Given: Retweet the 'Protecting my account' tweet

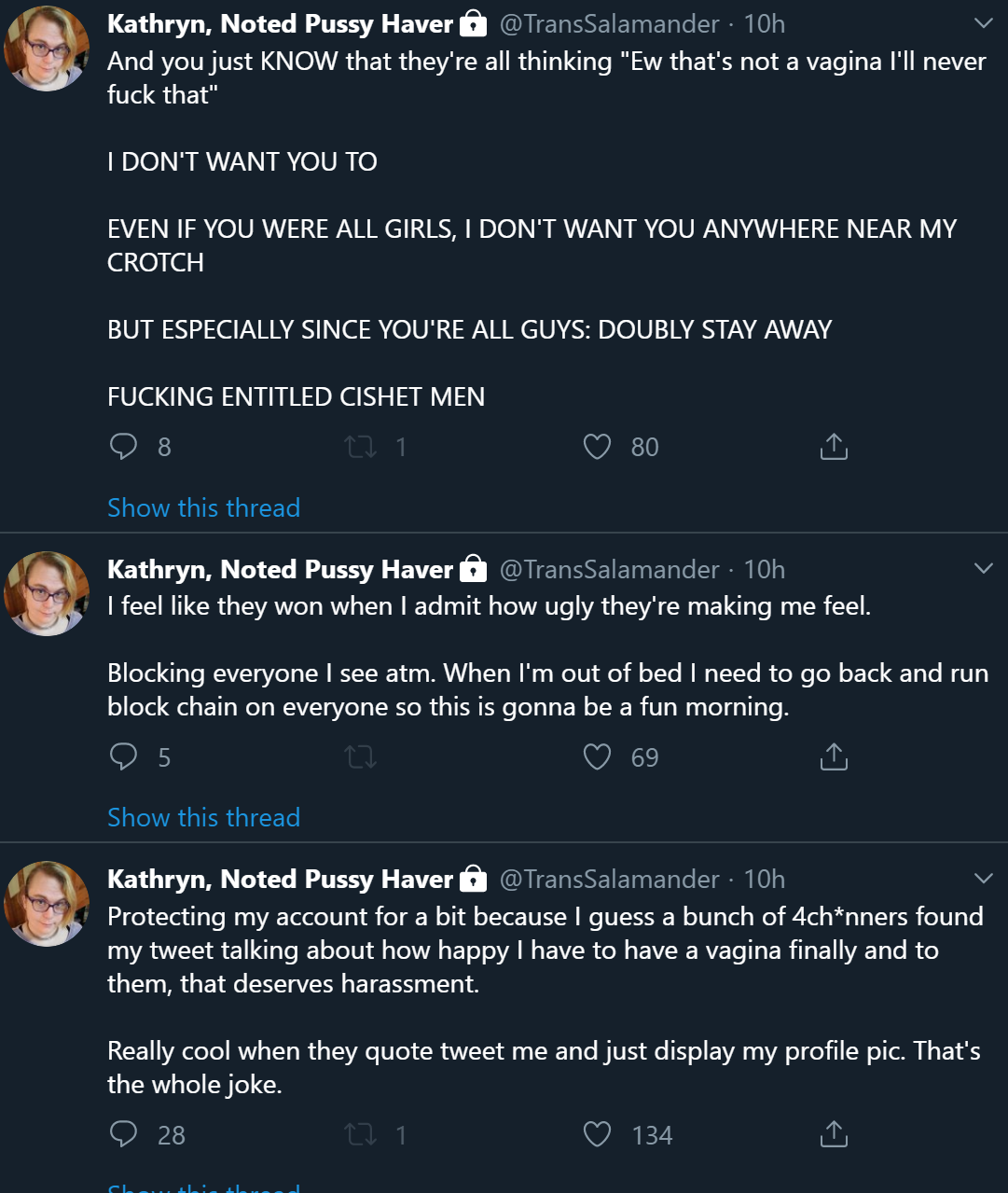Looking at the screenshot, I should pyautogui.click(x=361, y=1134).
